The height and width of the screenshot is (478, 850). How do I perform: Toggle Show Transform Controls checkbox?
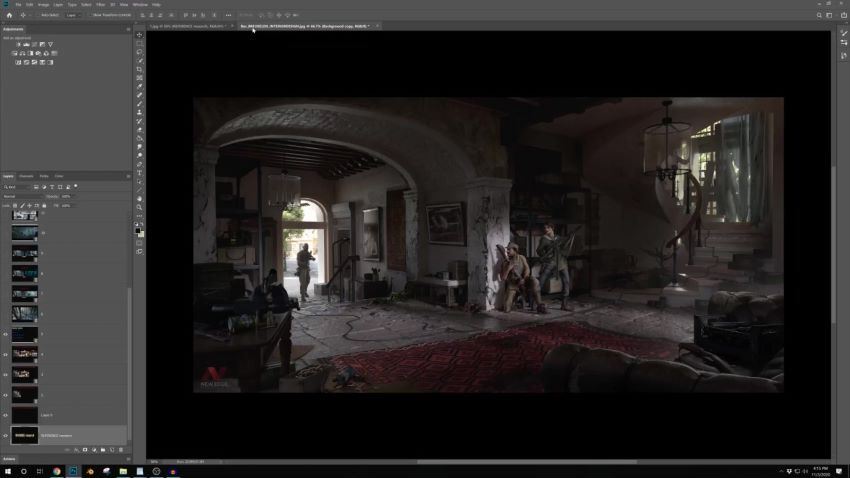[x=91, y=15]
